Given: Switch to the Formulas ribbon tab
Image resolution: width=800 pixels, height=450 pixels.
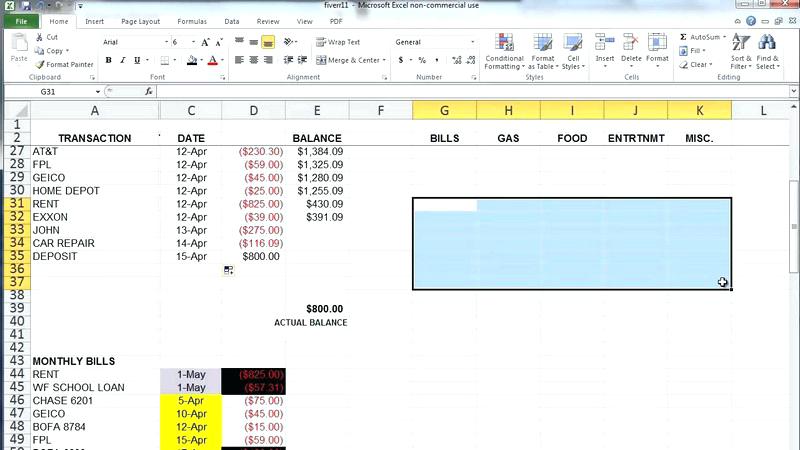Looking at the screenshot, I should click(192, 21).
